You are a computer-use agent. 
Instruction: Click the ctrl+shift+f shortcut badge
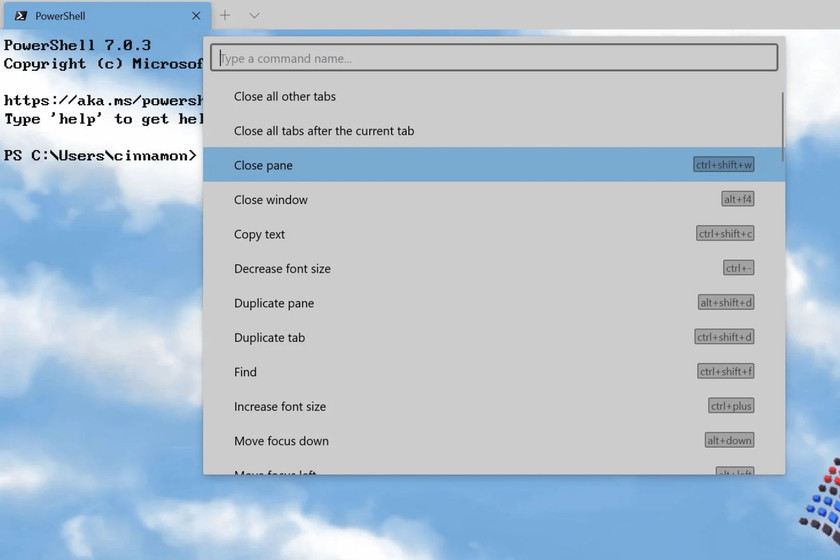pyautogui.click(x=726, y=371)
